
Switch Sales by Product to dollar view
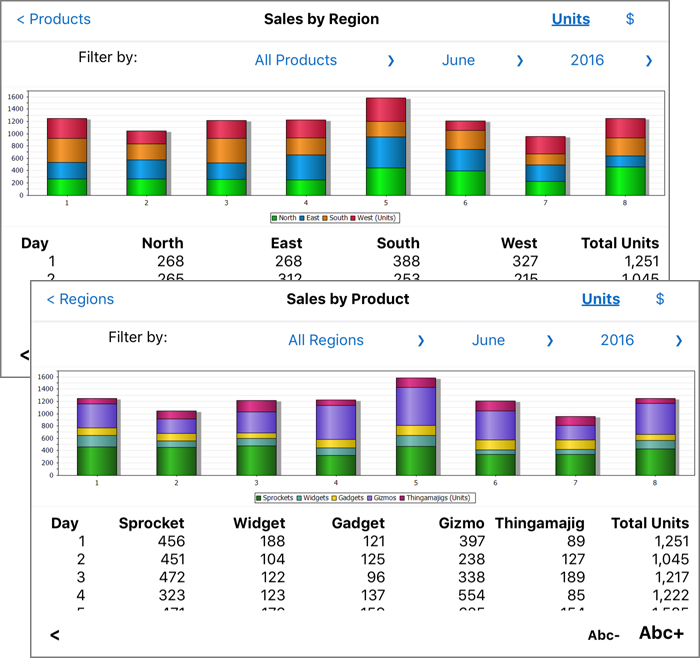[660, 299]
